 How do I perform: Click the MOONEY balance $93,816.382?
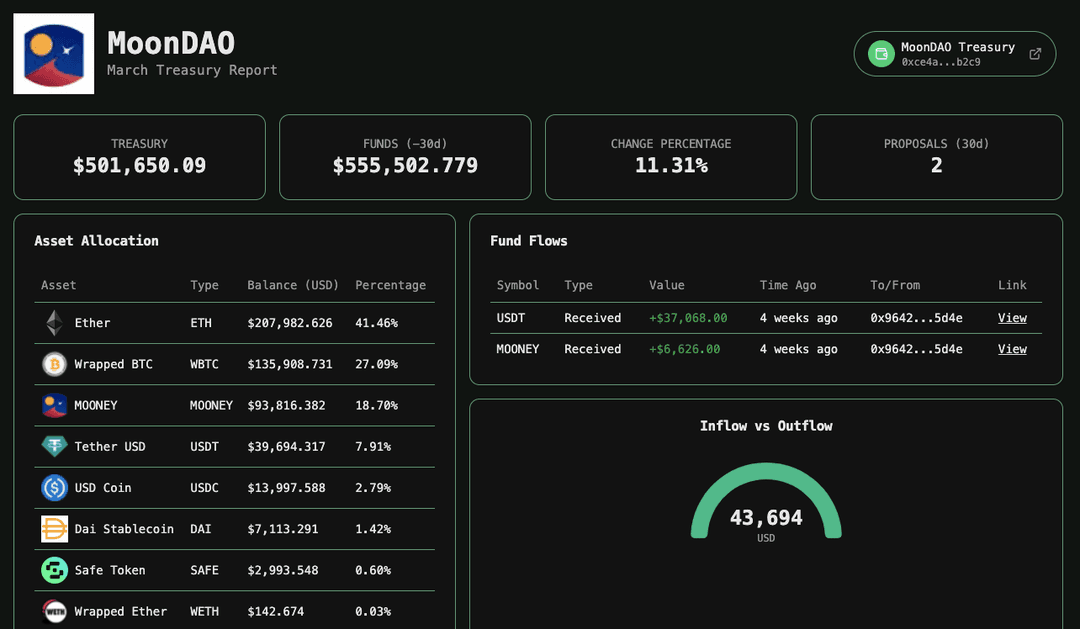tap(287, 406)
